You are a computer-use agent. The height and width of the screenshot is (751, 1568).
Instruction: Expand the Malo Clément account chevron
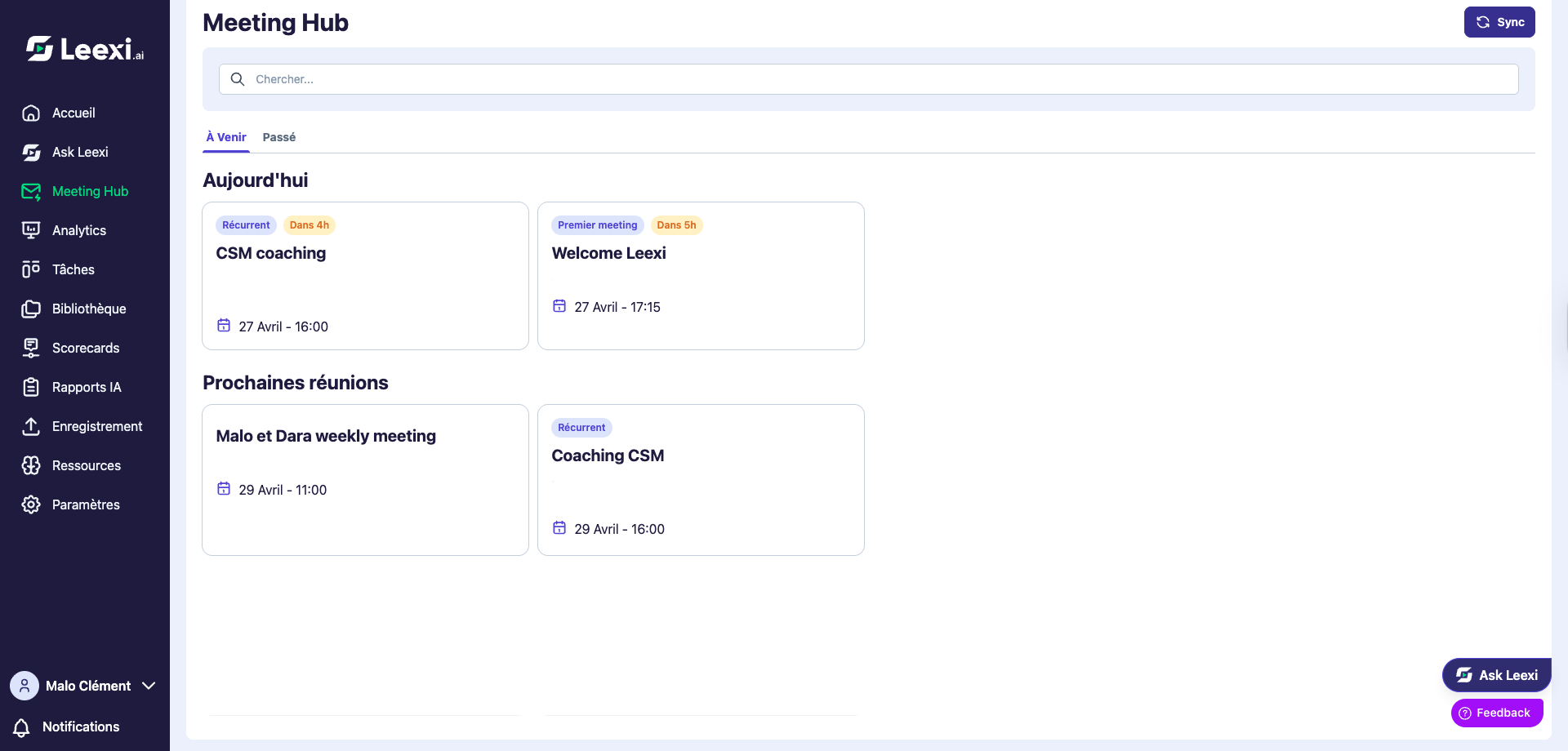coord(149,686)
